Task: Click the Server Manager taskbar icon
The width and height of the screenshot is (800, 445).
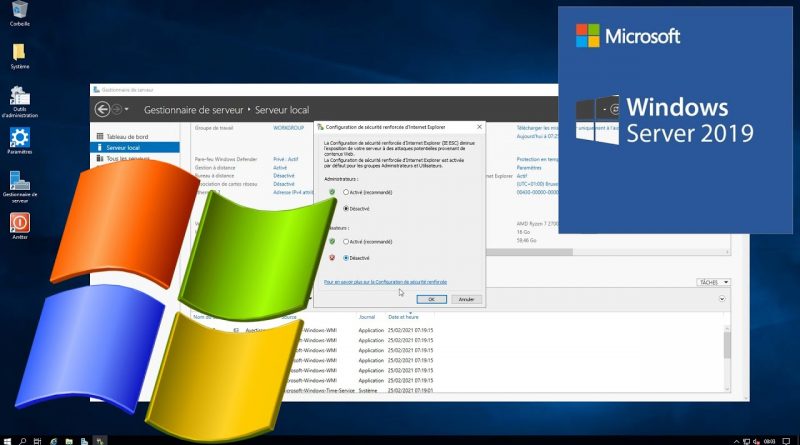Action: click(84, 441)
